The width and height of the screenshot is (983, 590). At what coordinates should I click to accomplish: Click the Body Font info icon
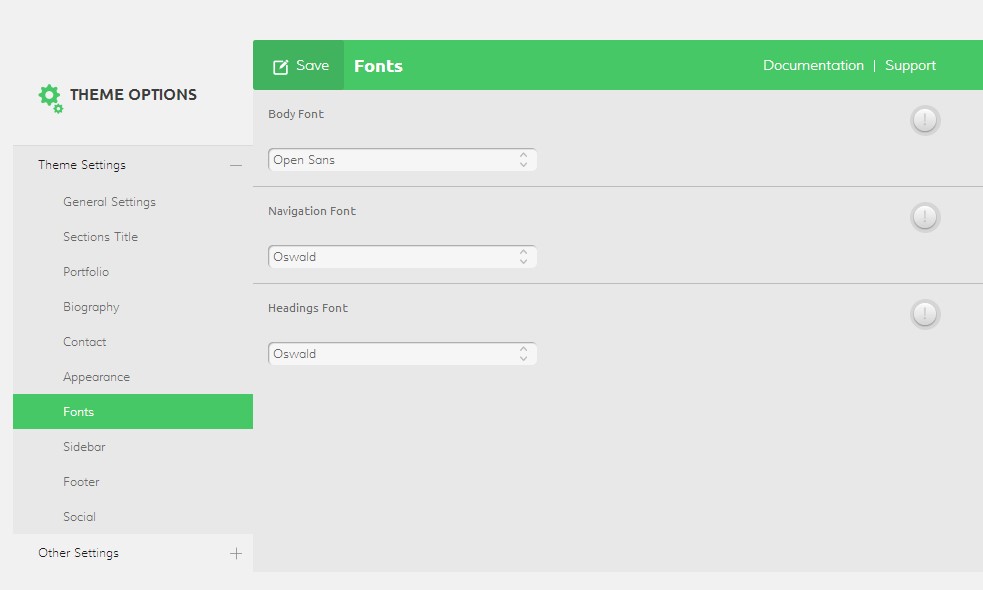[x=925, y=120]
